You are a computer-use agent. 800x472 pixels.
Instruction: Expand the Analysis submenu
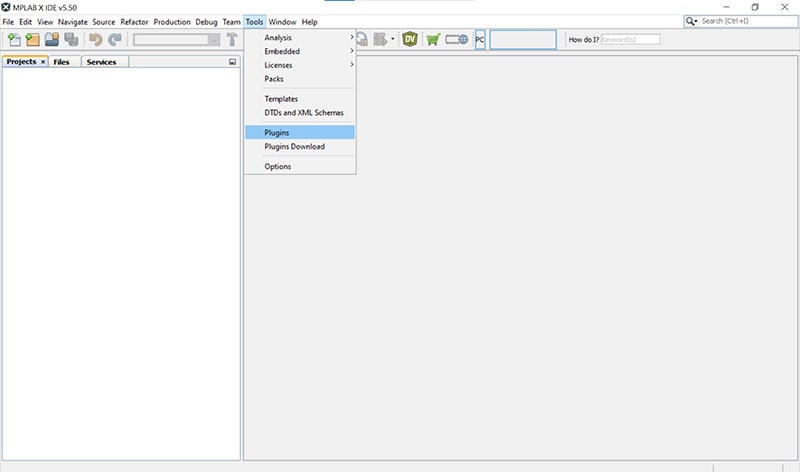(x=299, y=37)
